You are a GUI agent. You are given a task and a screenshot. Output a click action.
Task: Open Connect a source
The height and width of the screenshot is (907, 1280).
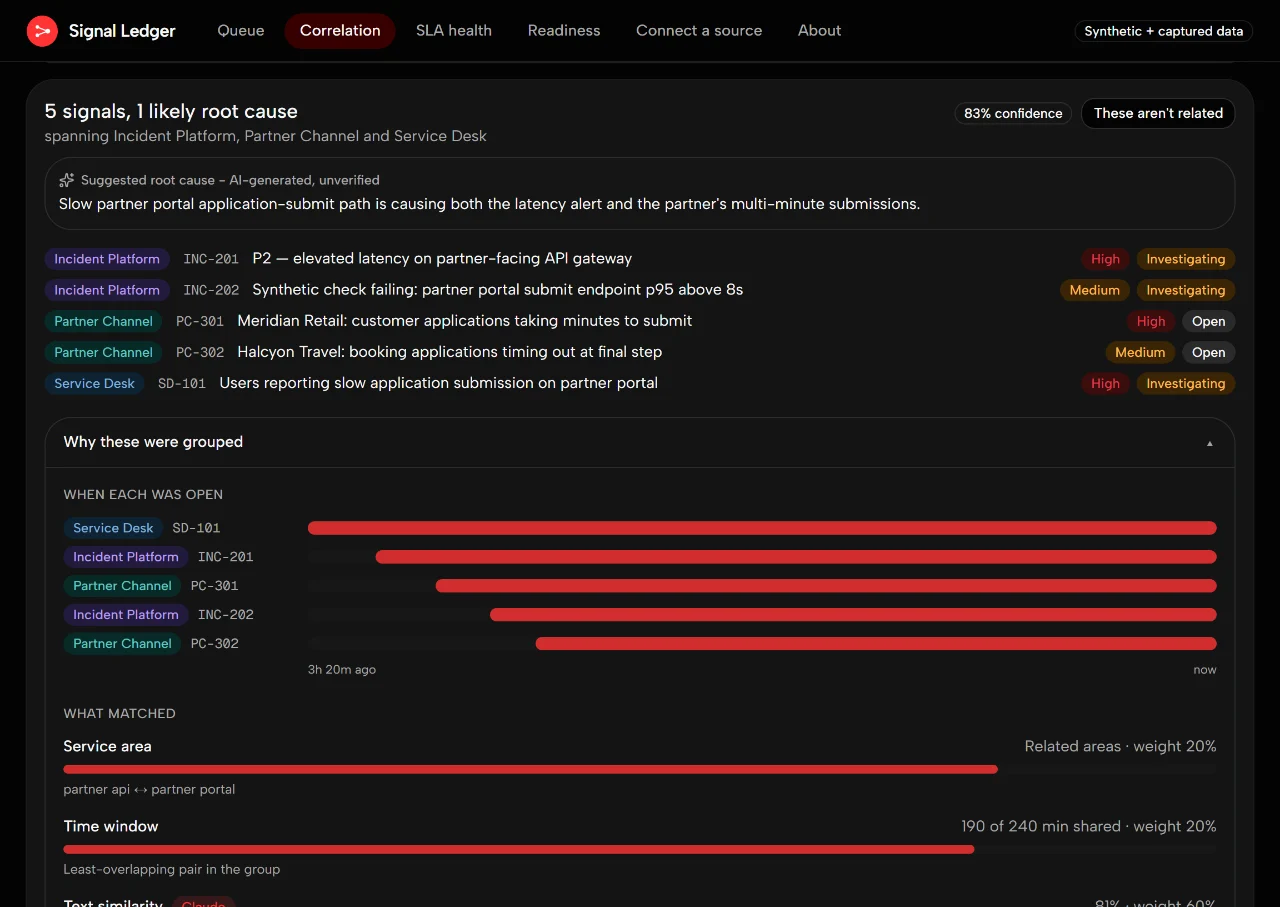pyautogui.click(x=699, y=31)
